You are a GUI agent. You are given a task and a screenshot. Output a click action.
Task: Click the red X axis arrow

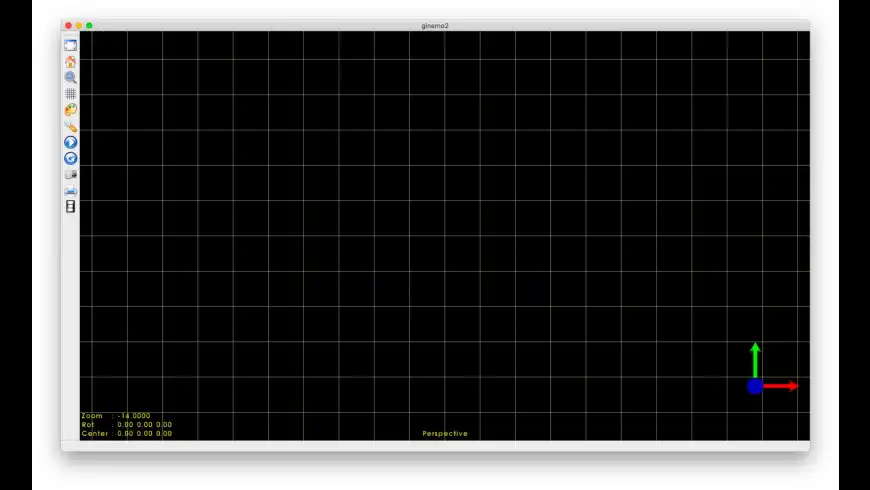(781, 386)
